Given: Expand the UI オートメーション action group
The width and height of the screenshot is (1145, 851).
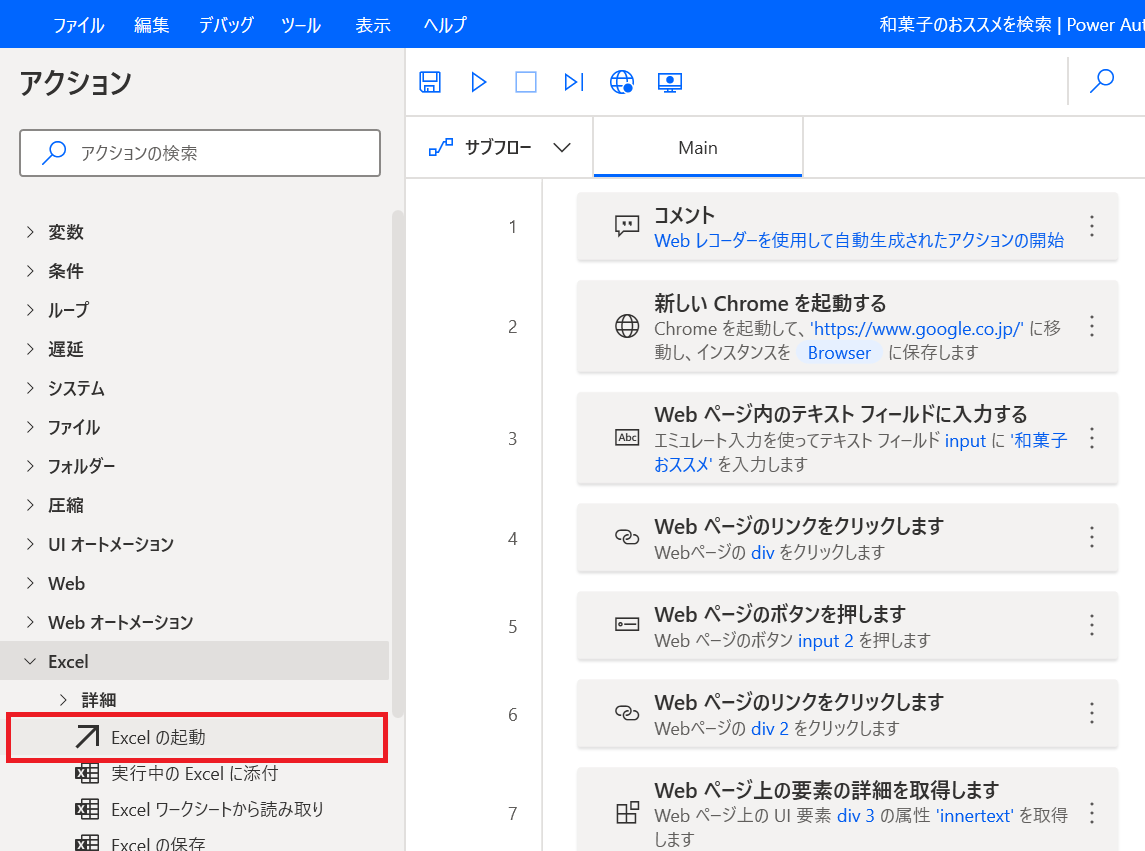Looking at the screenshot, I should (30, 544).
